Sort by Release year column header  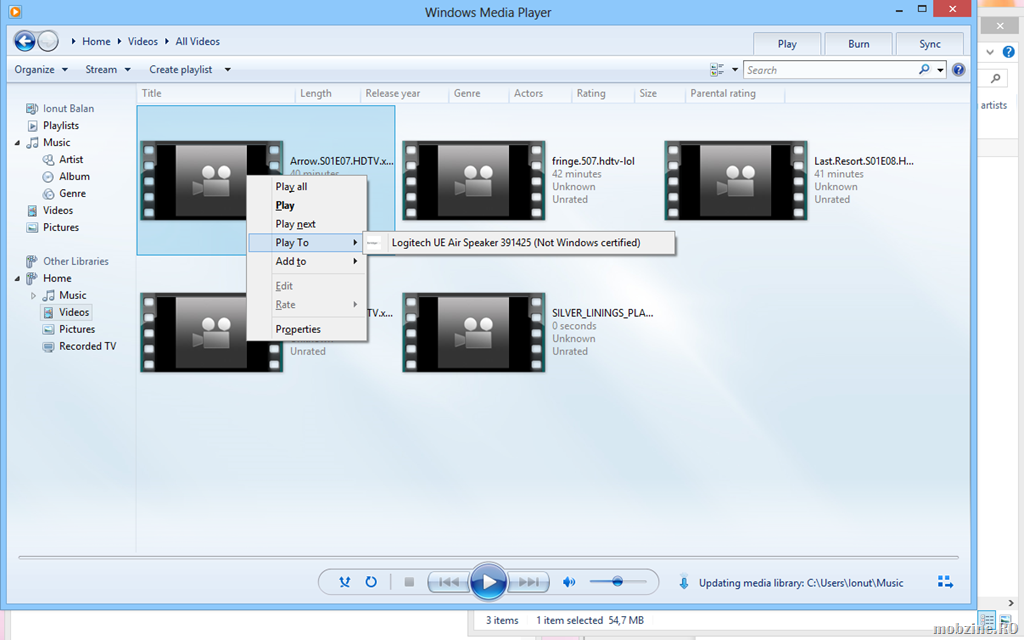[404, 93]
